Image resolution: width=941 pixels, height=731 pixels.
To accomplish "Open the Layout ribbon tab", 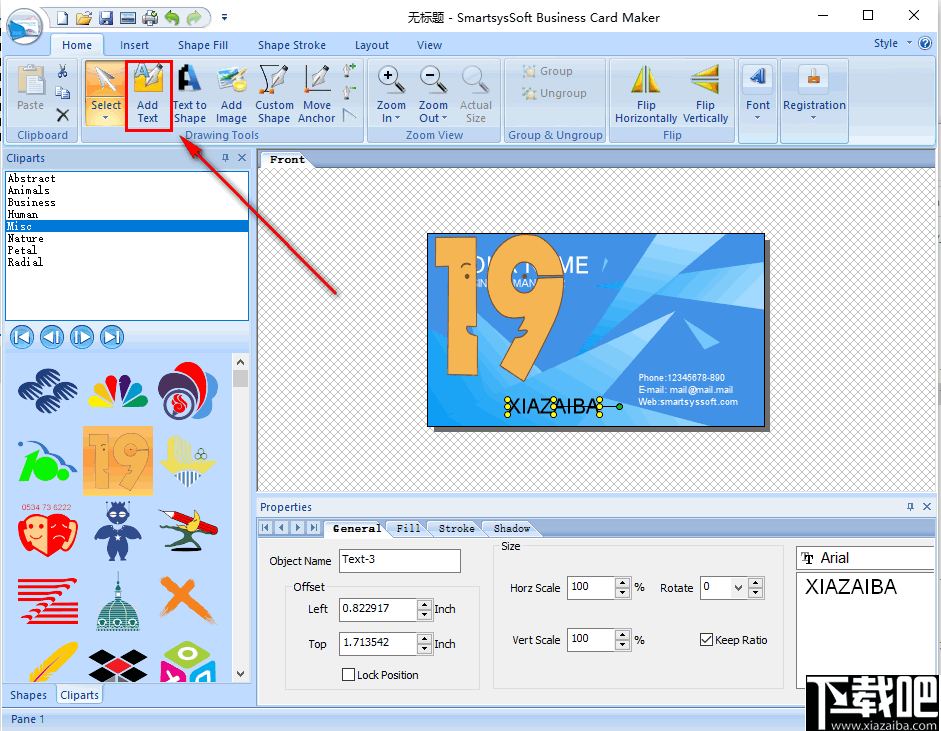I will tap(371, 44).
